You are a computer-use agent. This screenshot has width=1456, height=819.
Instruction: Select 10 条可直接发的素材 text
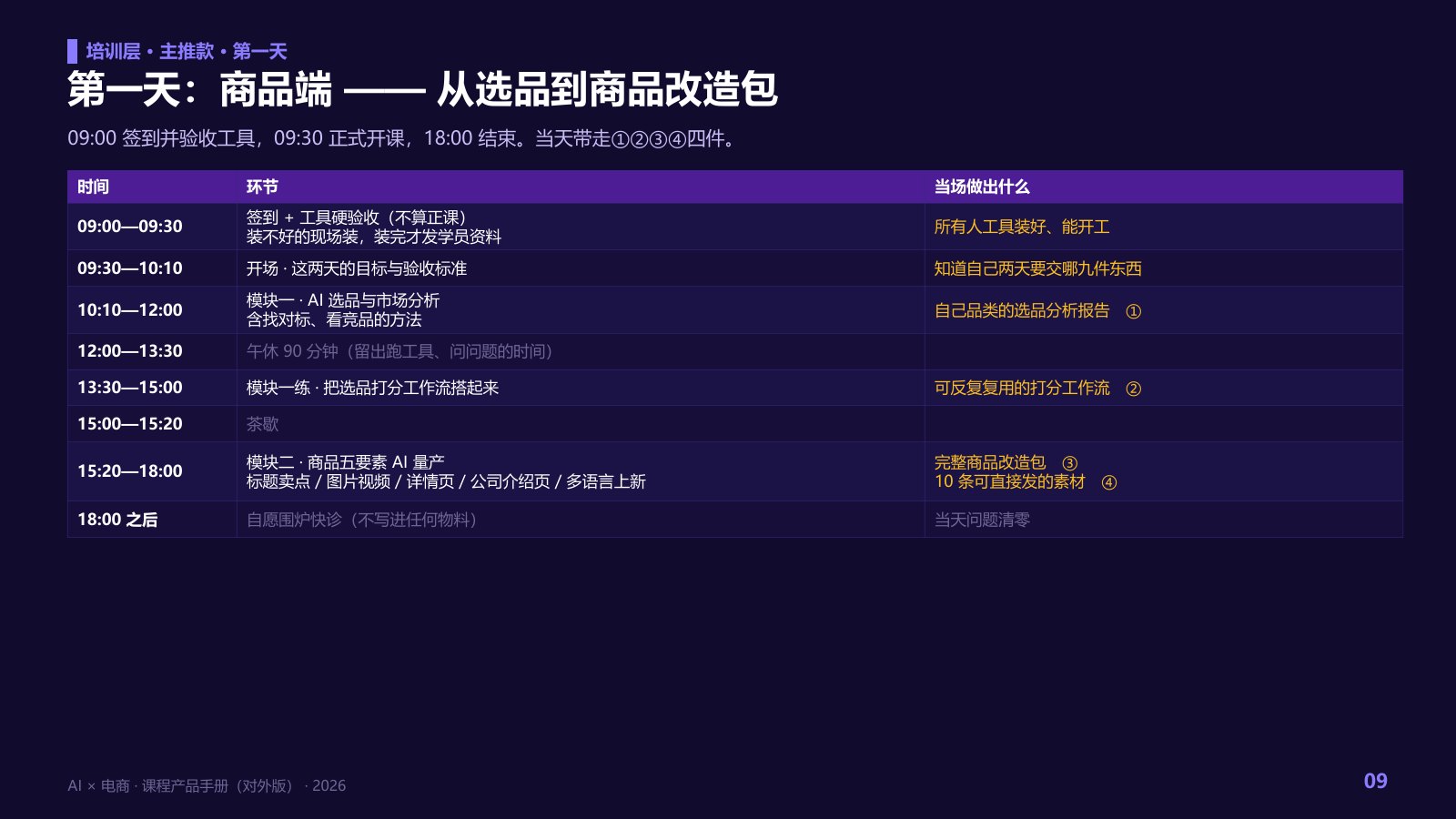1010,481
